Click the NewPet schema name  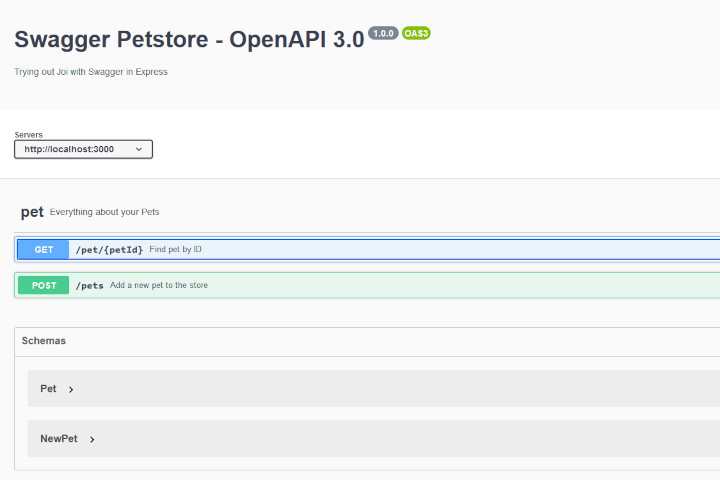(x=59, y=439)
